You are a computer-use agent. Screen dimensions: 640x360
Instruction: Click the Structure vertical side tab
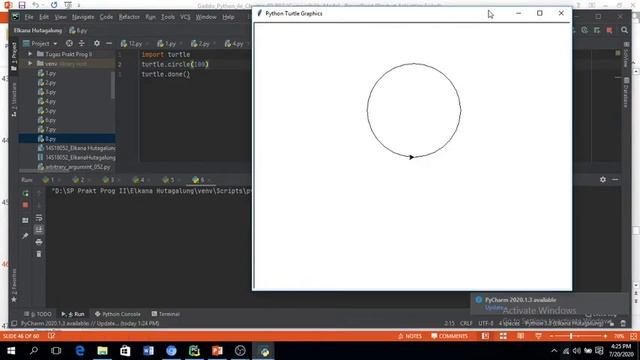(x=14, y=99)
